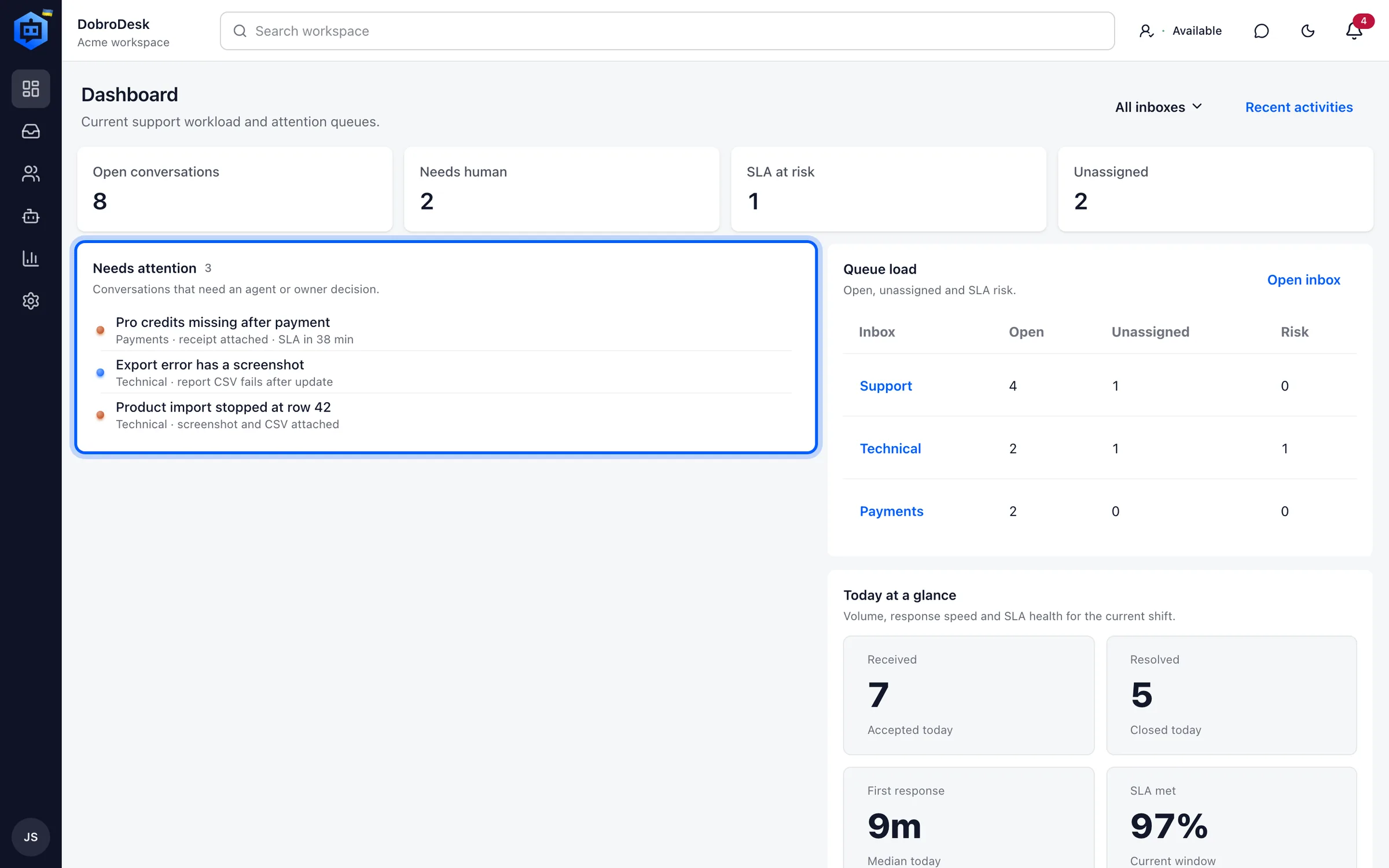Open the Settings gear icon in sidebar
This screenshot has width=1389, height=868.
31,301
